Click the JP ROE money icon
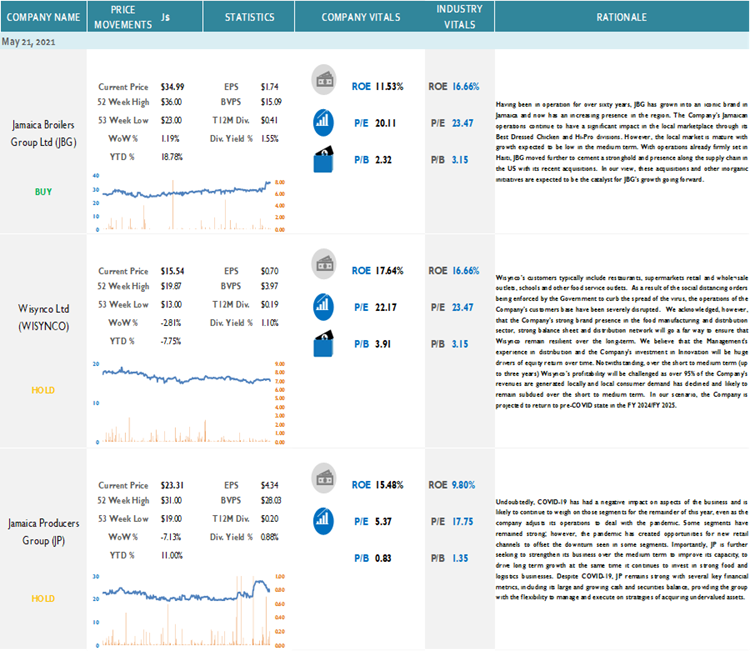The height and width of the screenshot is (651, 750). pos(324,478)
